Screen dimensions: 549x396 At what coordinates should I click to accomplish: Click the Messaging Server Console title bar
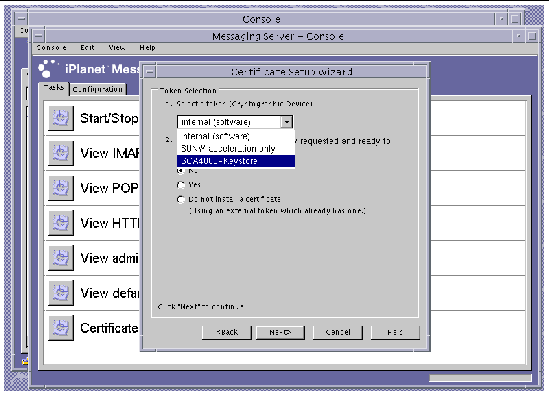(278, 36)
